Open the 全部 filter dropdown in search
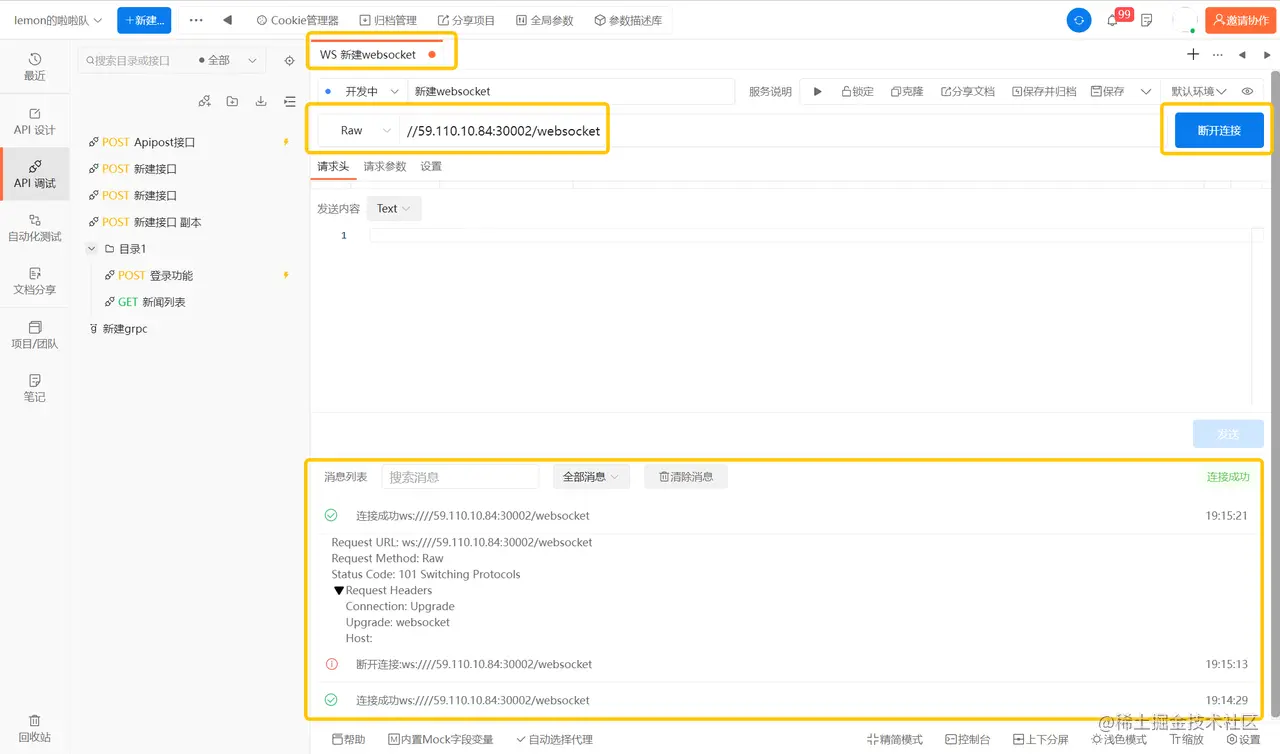This screenshot has width=1280, height=754. point(229,61)
